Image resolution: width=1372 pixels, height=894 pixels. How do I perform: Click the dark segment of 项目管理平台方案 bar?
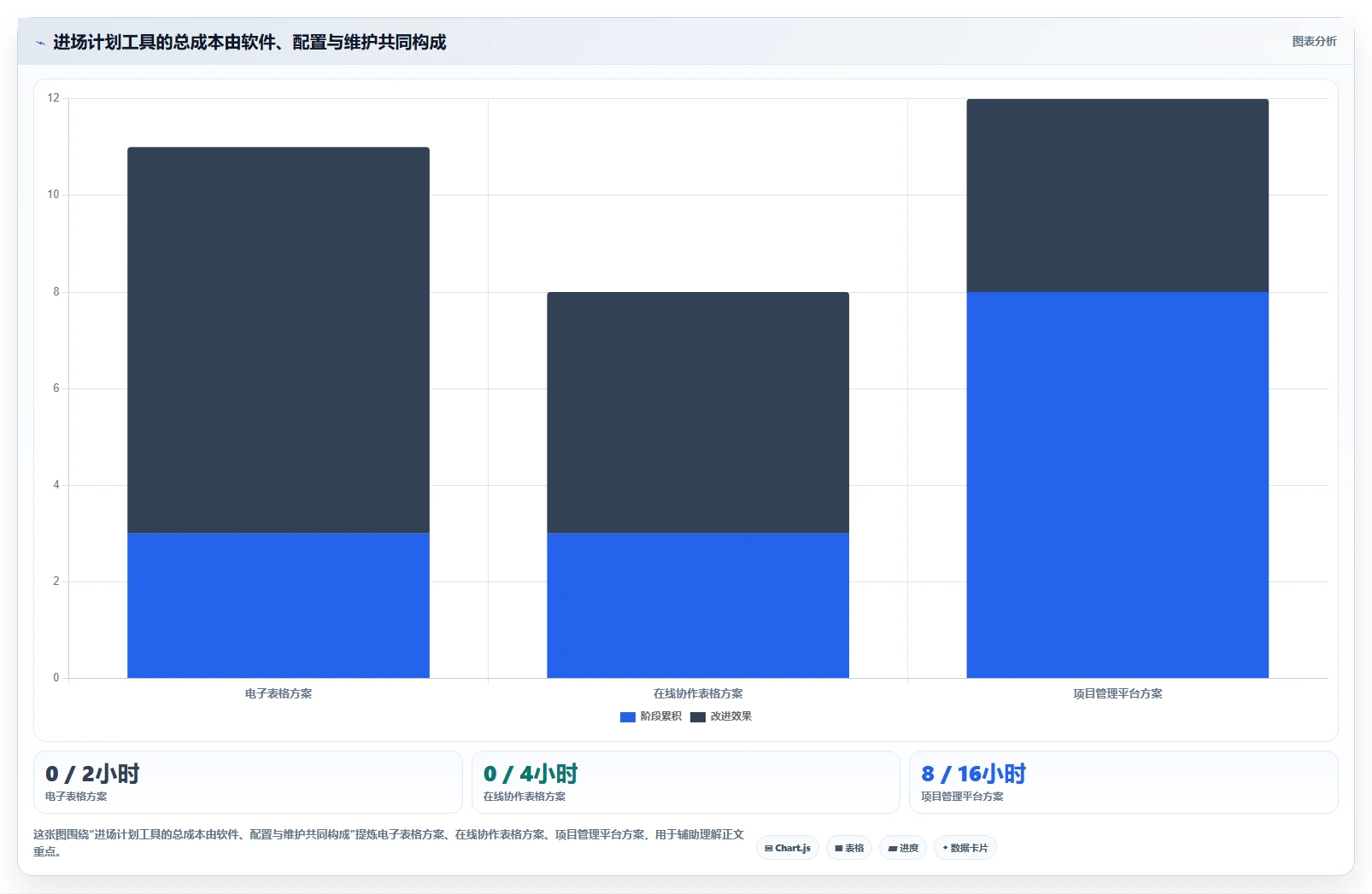1117,196
